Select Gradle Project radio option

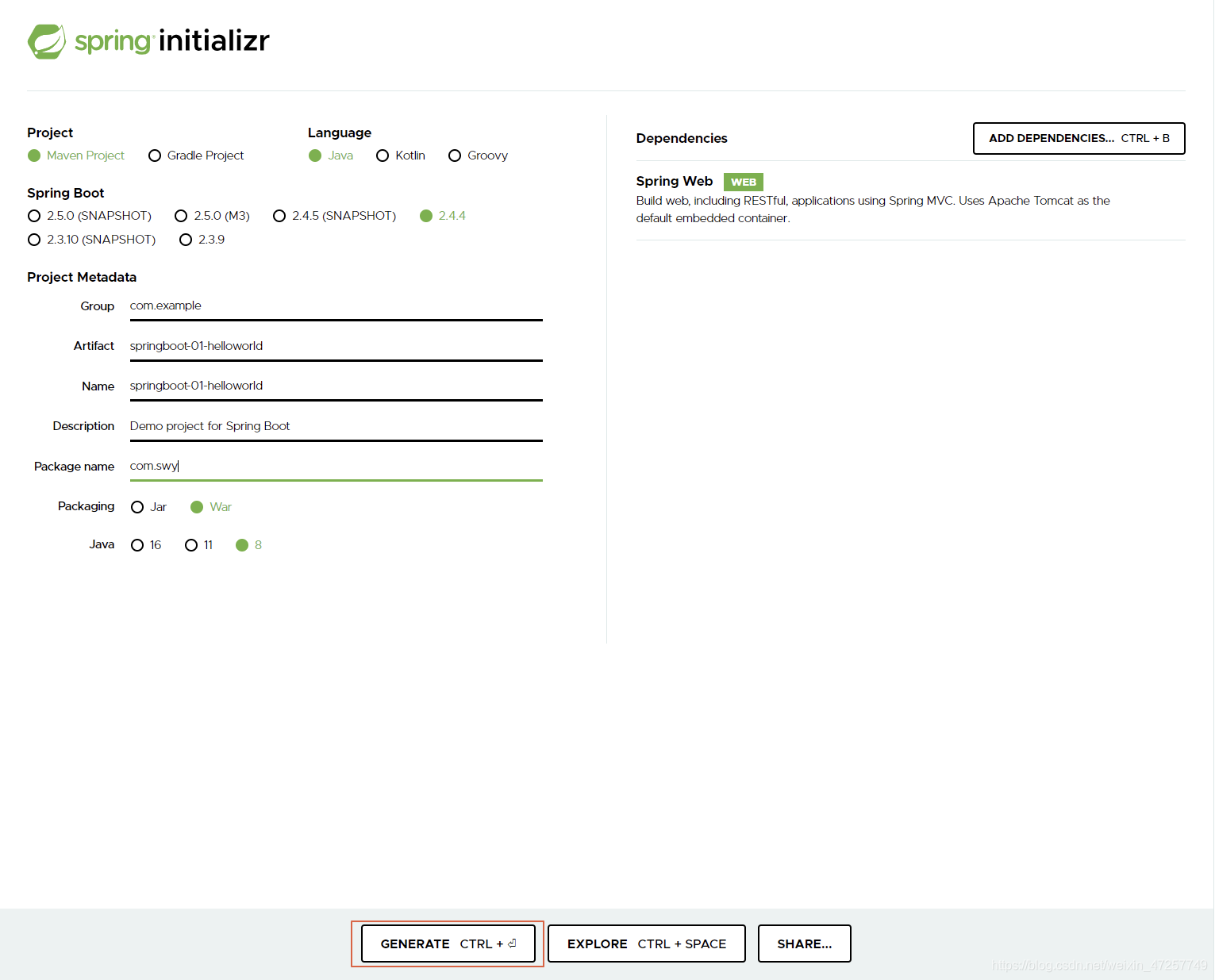(x=196, y=156)
